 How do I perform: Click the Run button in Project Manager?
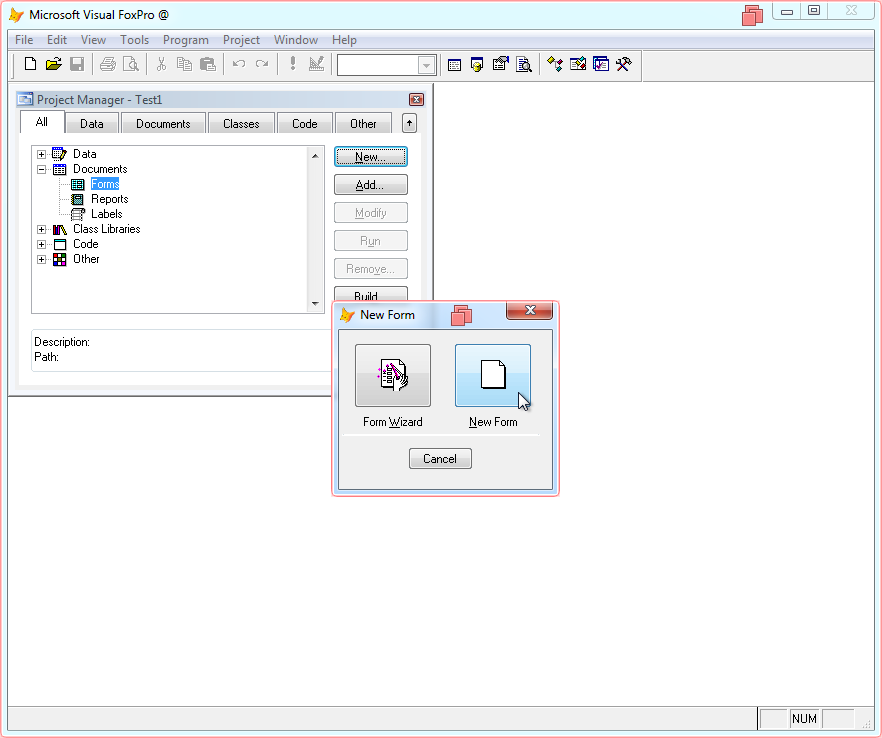[371, 241]
